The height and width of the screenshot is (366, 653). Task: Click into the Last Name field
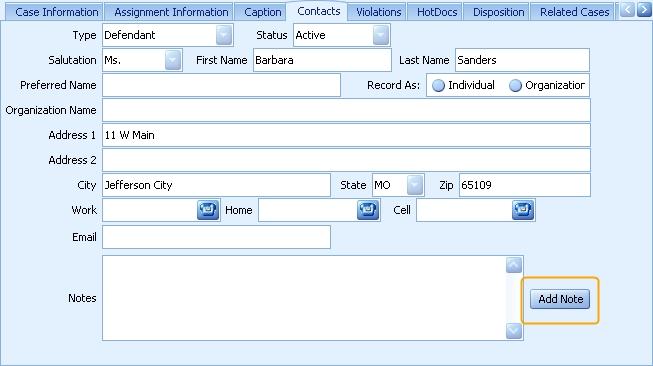(523, 60)
